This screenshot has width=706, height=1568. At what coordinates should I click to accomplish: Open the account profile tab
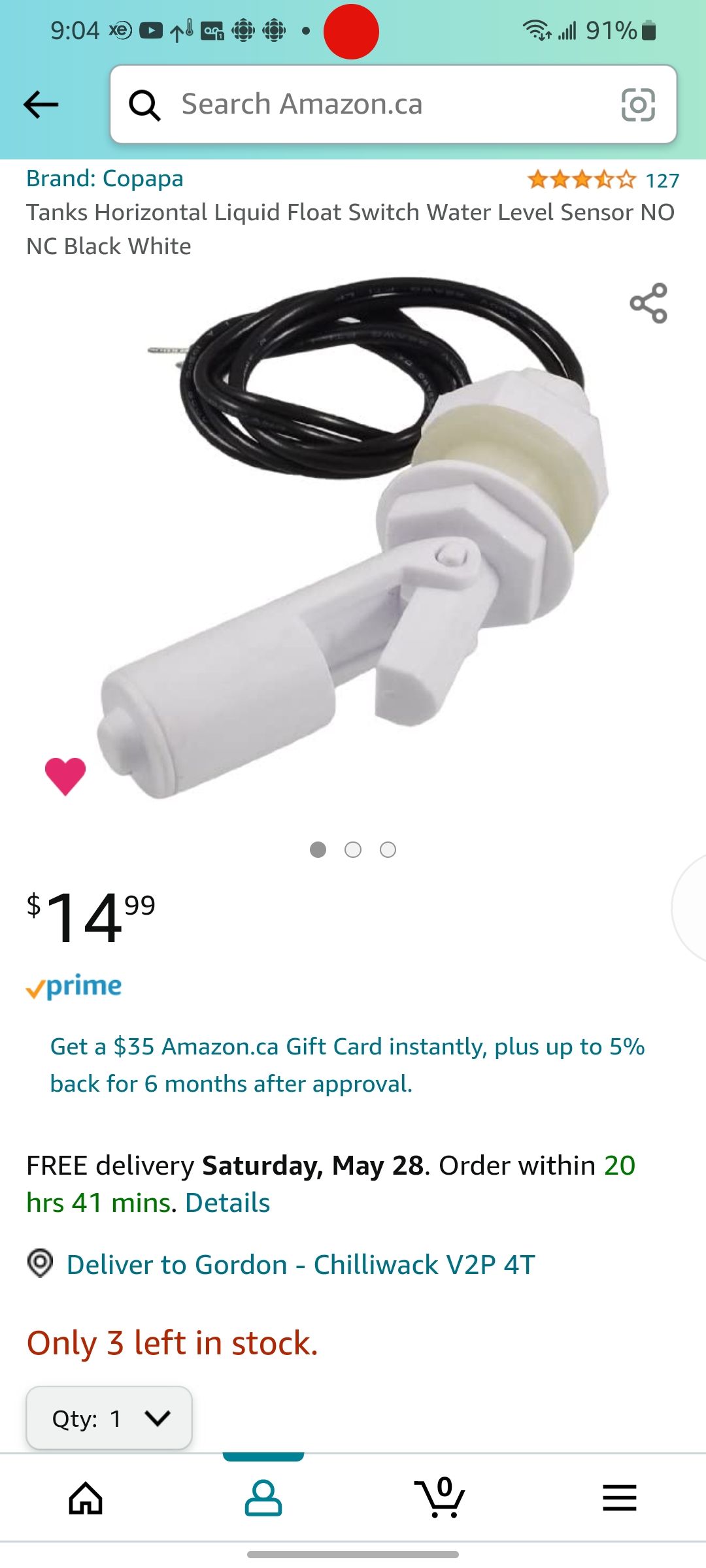[263, 1497]
